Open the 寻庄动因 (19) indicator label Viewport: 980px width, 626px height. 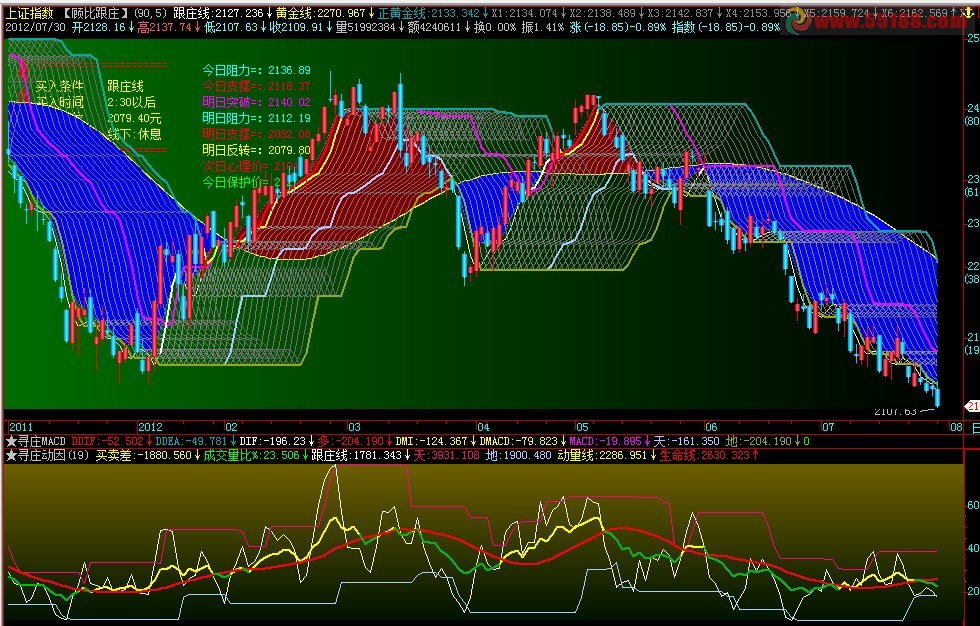click(53, 455)
